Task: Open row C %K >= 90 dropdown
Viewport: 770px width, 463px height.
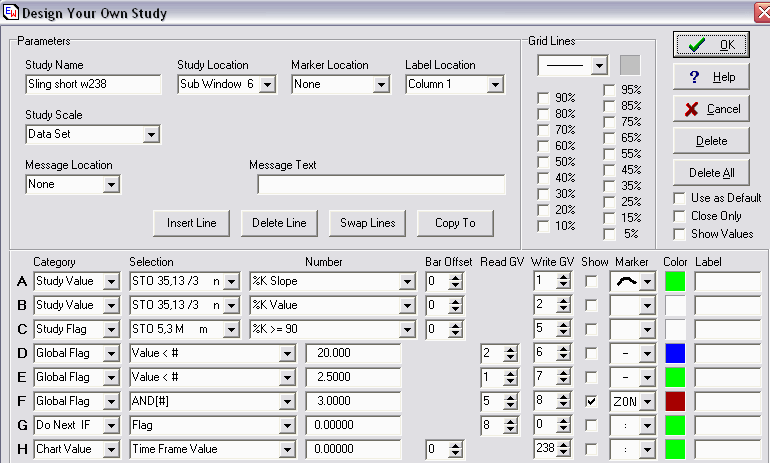Action: pyautogui.click(x=407, y=330)
